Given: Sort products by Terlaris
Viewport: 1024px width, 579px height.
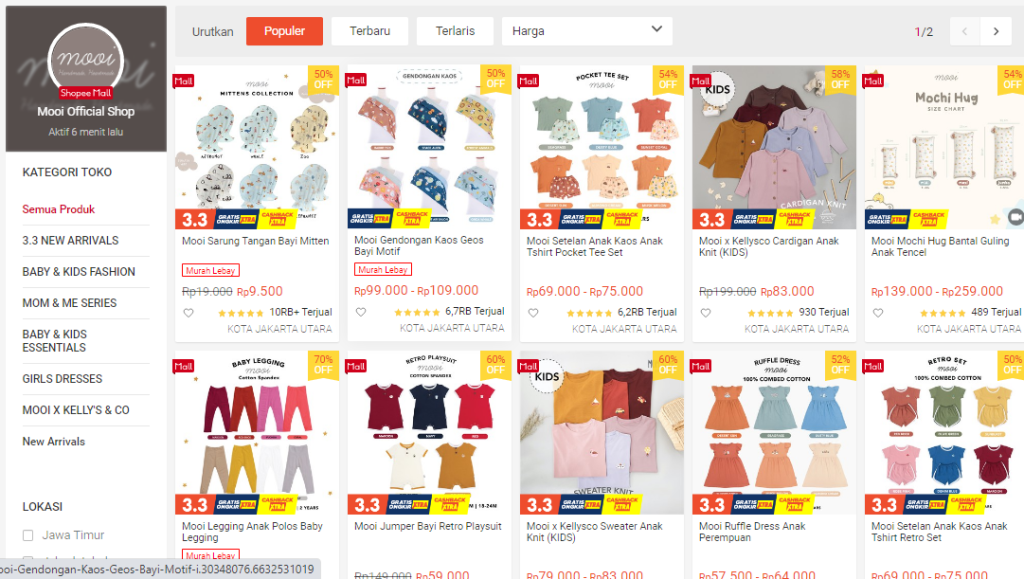Looking at the screenshot, I should [455, 31].
